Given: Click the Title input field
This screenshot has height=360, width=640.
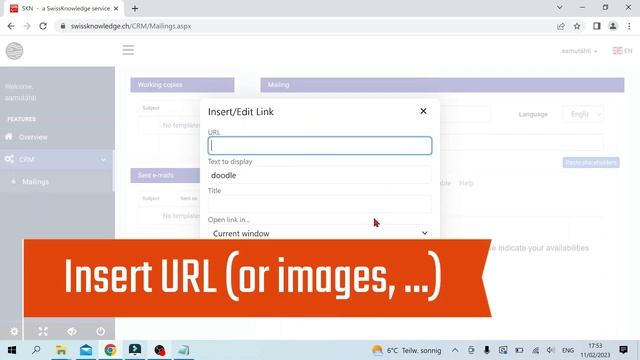Looking at the screenshot, I should pos(320,204).
